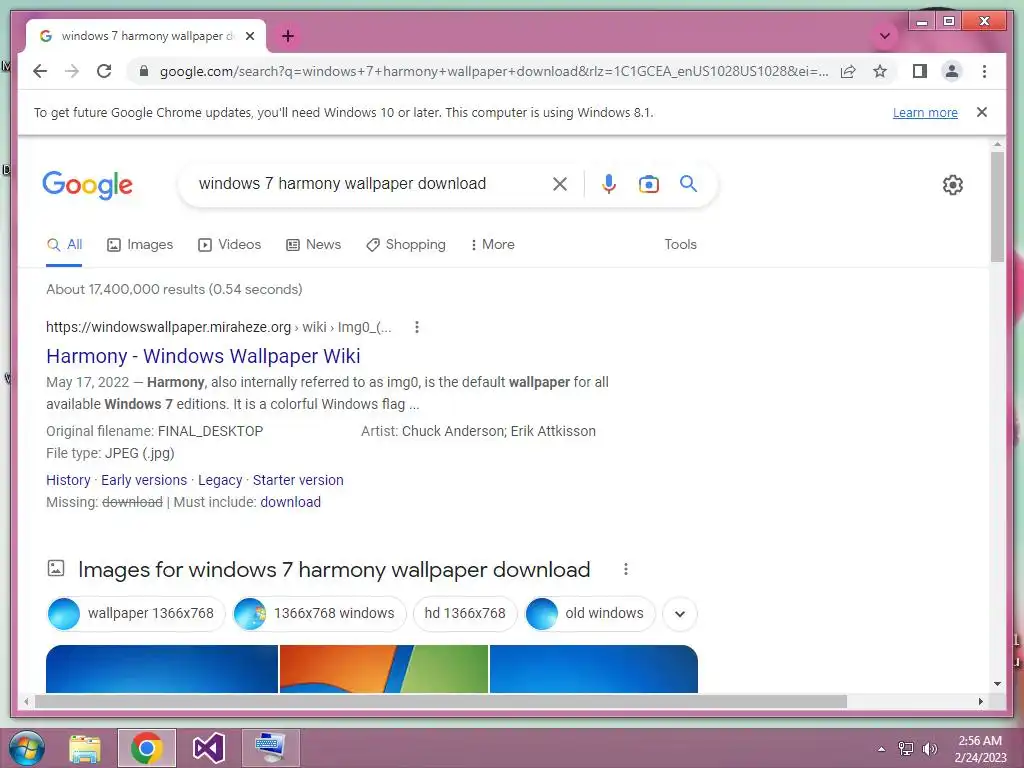Select the hd 1366x768 chip
The width and height of the screenshot is (1024, 768).
[x=465, y=614]
